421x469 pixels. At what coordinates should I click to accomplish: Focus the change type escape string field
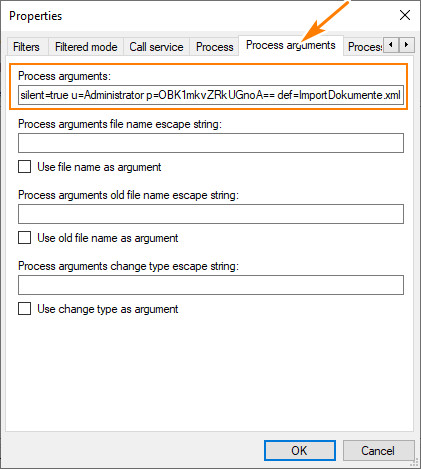point(211,285)
